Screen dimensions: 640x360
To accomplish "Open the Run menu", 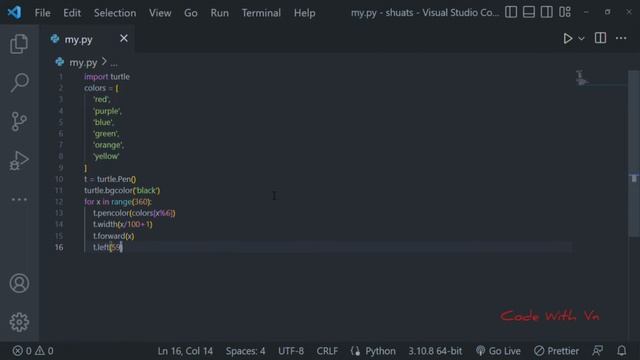I will (x=220, y=13).
